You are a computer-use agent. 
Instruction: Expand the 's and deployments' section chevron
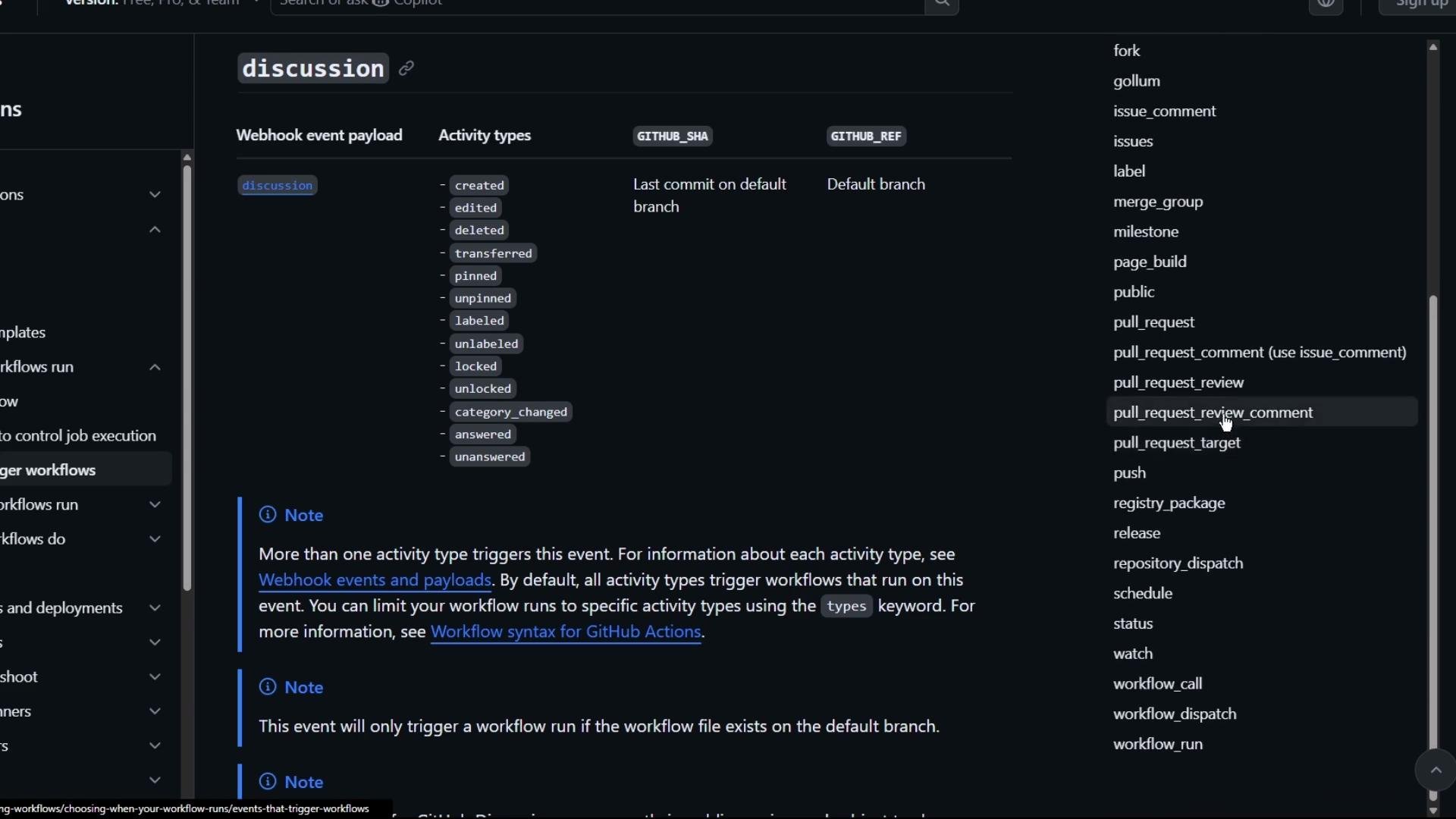pyautogui.click(x=155, y=608)
